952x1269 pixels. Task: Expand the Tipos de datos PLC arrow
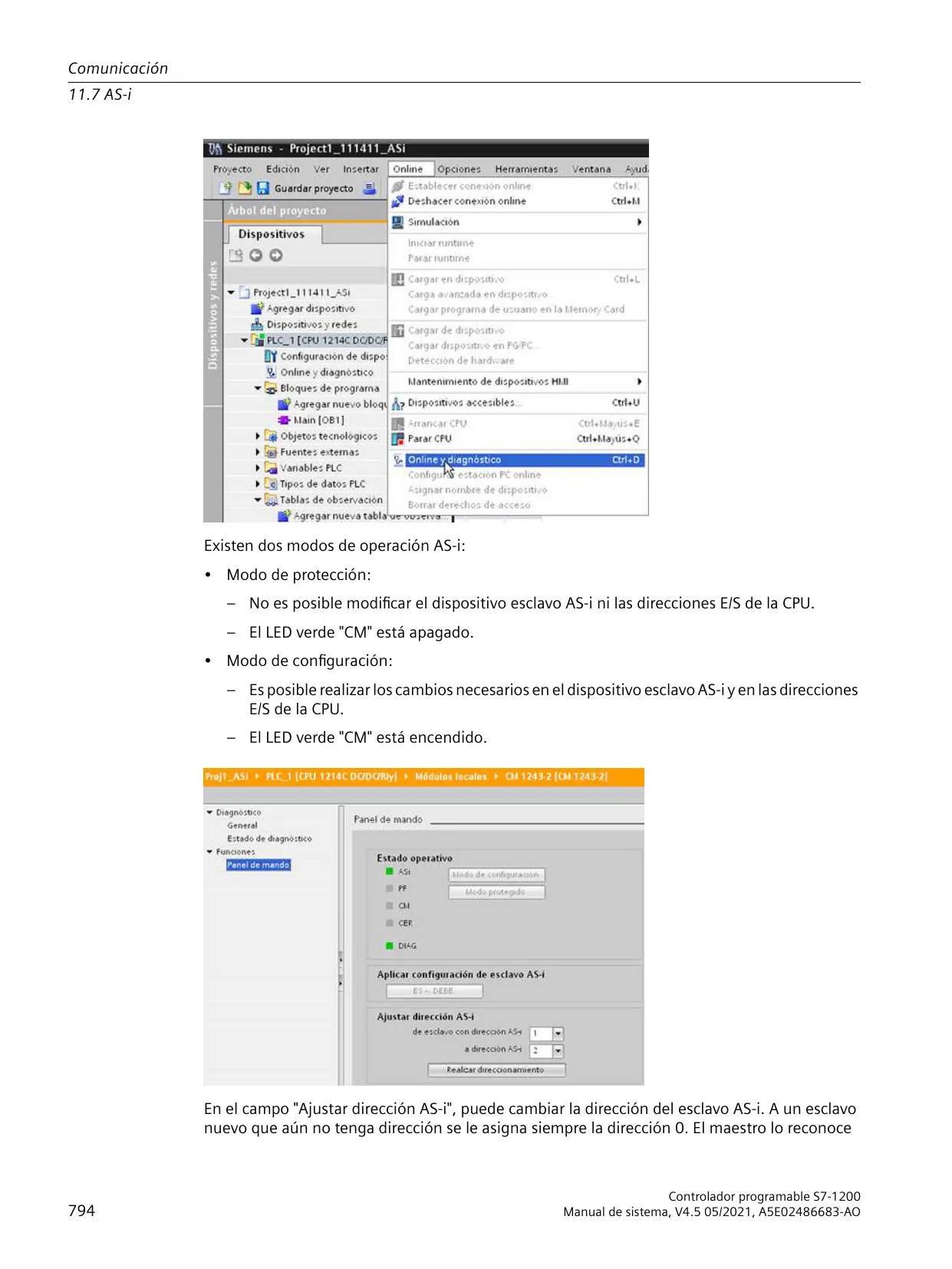(x=258, y=484)
